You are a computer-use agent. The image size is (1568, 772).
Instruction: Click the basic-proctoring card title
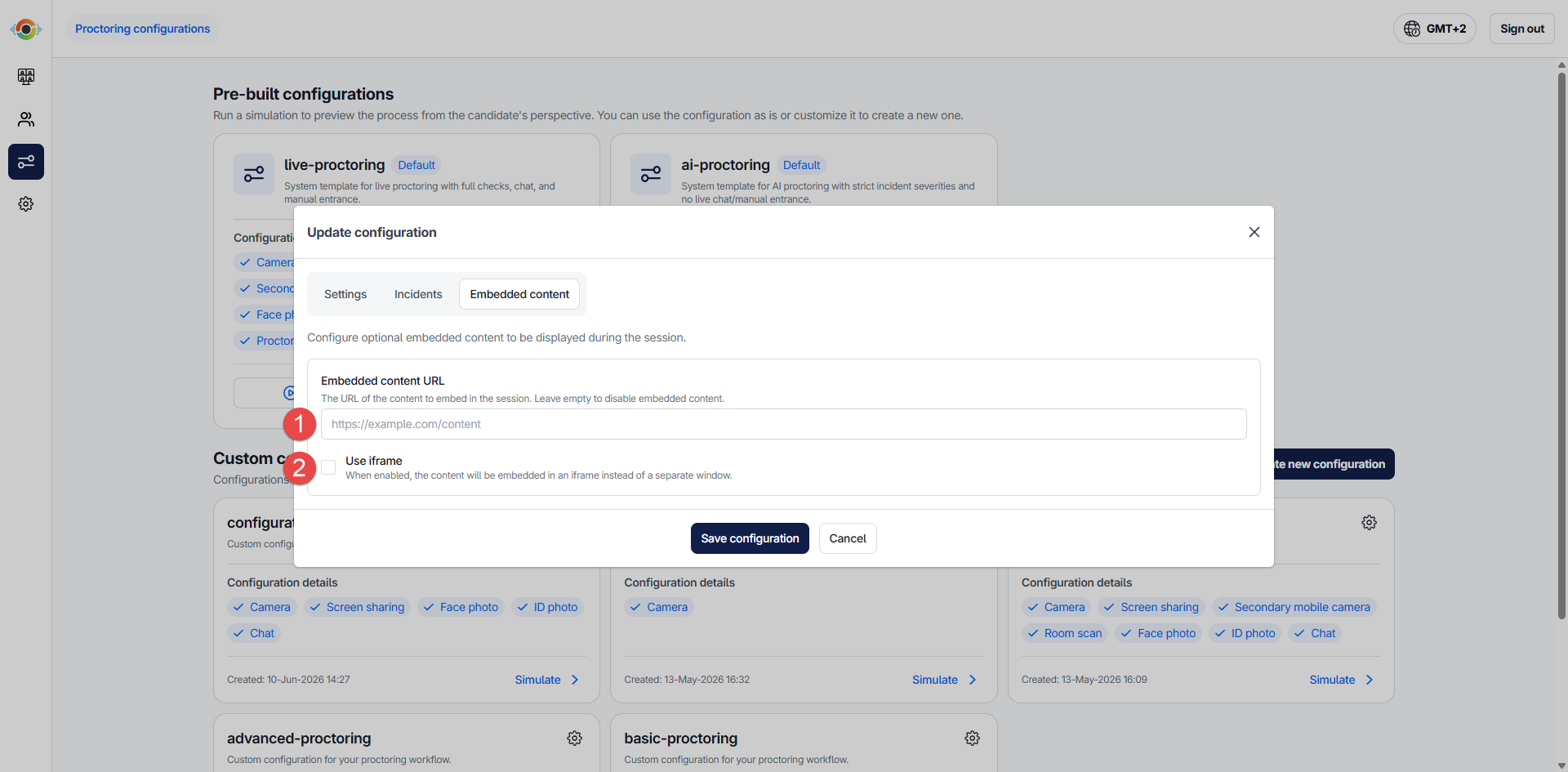click(680, 739)
